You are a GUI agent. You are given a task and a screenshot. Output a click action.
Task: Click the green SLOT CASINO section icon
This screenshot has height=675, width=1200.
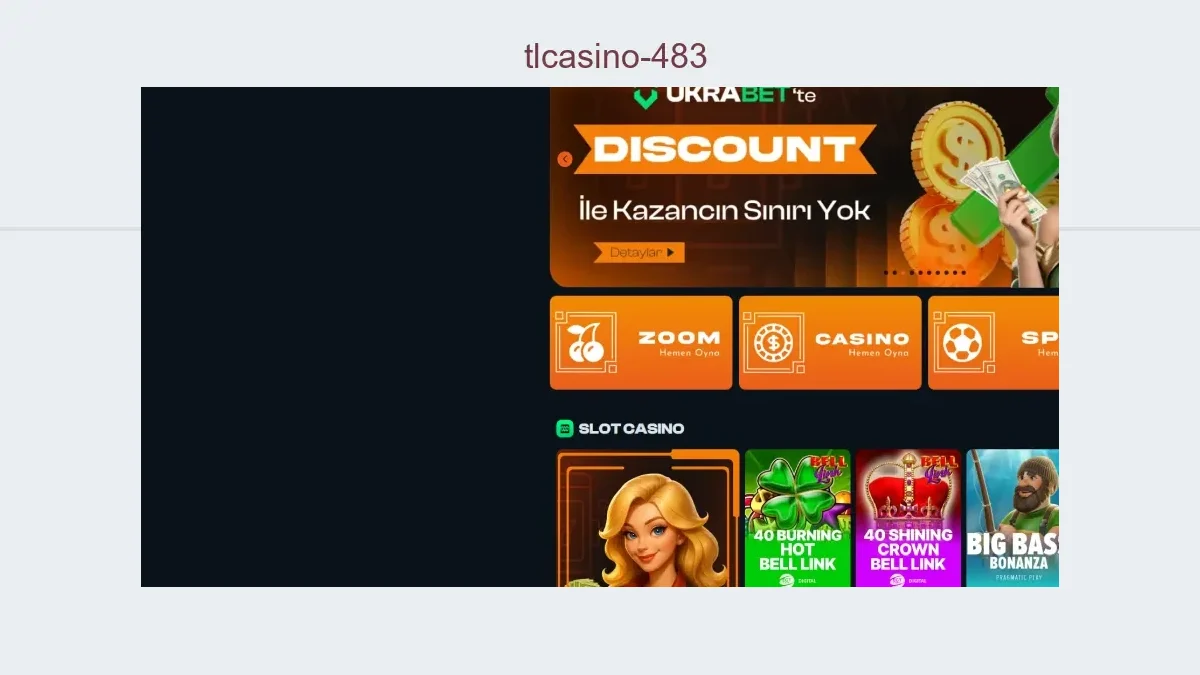point(565,428)
